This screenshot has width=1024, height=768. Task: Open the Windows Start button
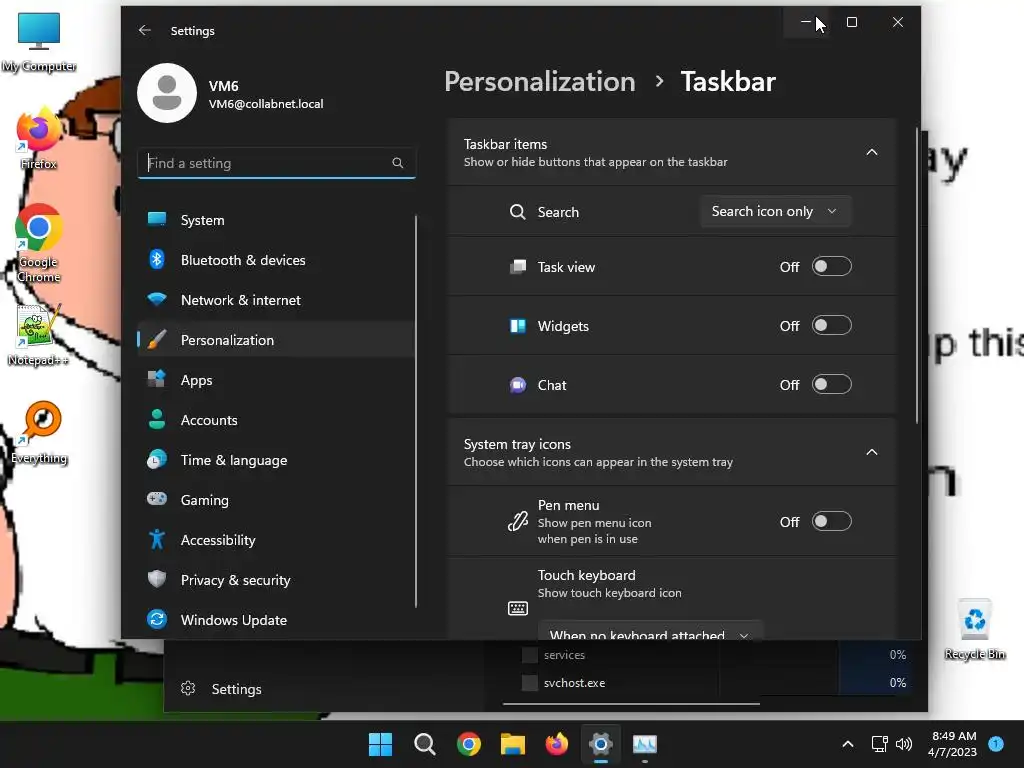(380, 744)
